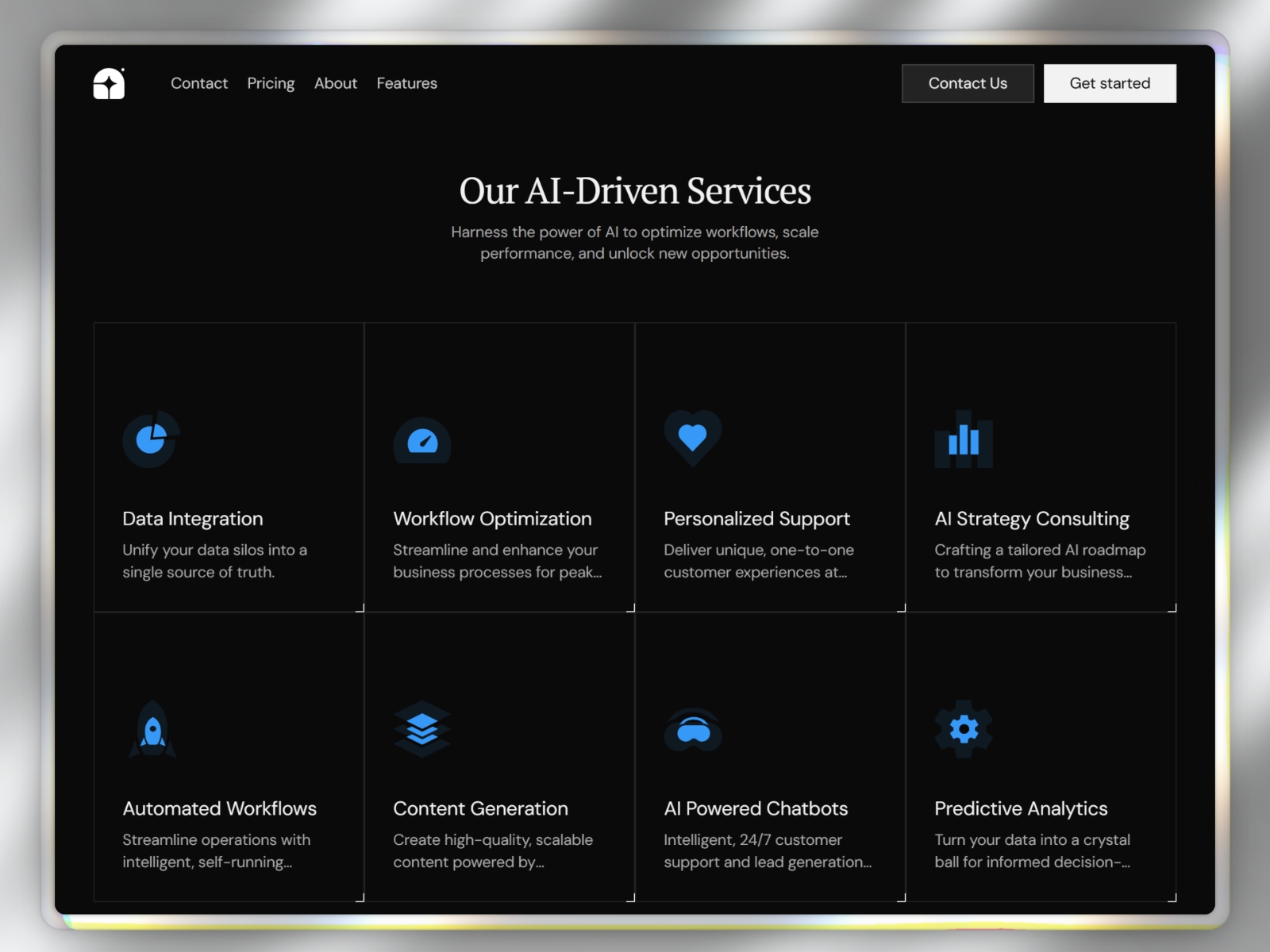
Task: Click the Contact Us button
Action: click(x=967, y=83)
